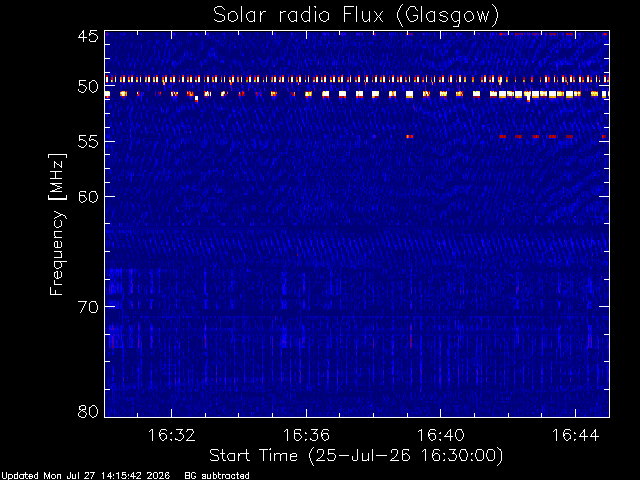
Task: Click the 45 MHz frequency axis label
Action: 88,36
